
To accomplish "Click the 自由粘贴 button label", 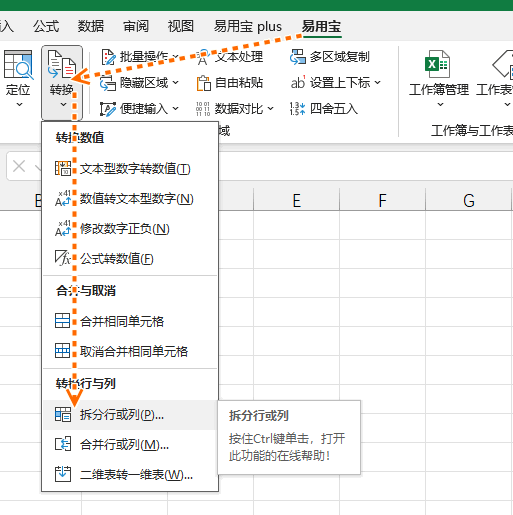I will (239, 83).
